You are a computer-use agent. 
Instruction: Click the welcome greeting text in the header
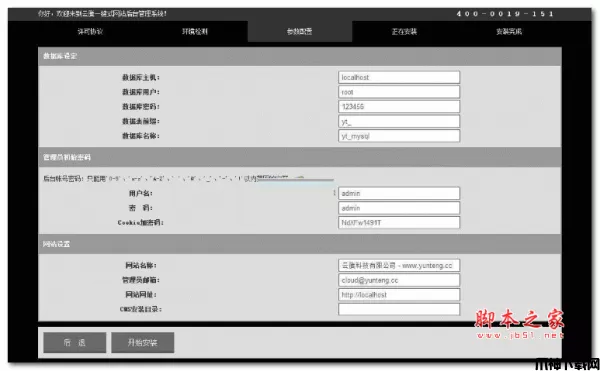pos(103,14)
